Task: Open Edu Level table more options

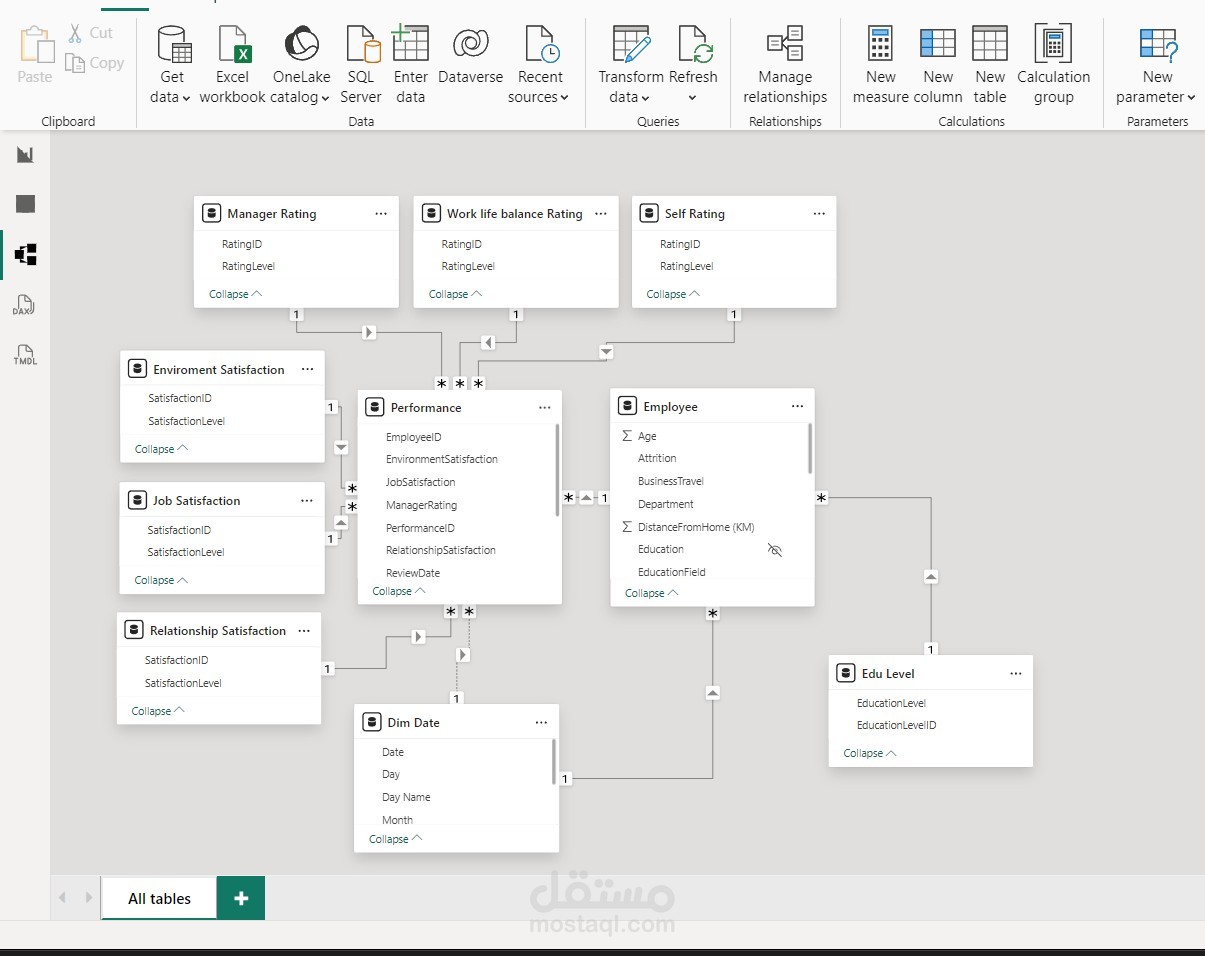Action: coord(1016,674)
